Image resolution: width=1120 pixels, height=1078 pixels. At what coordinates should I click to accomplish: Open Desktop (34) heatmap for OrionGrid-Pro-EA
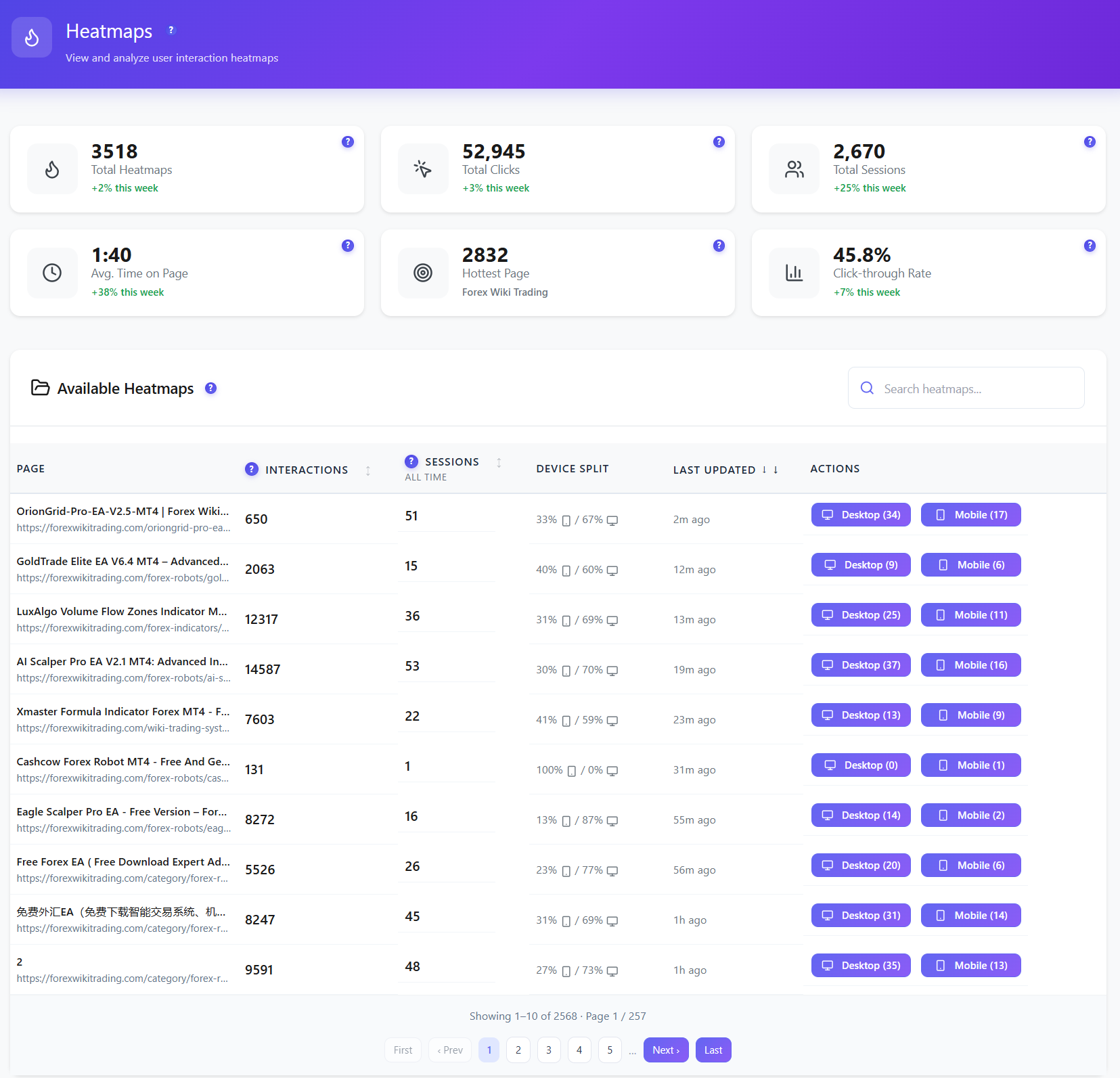tap(861, 514)
